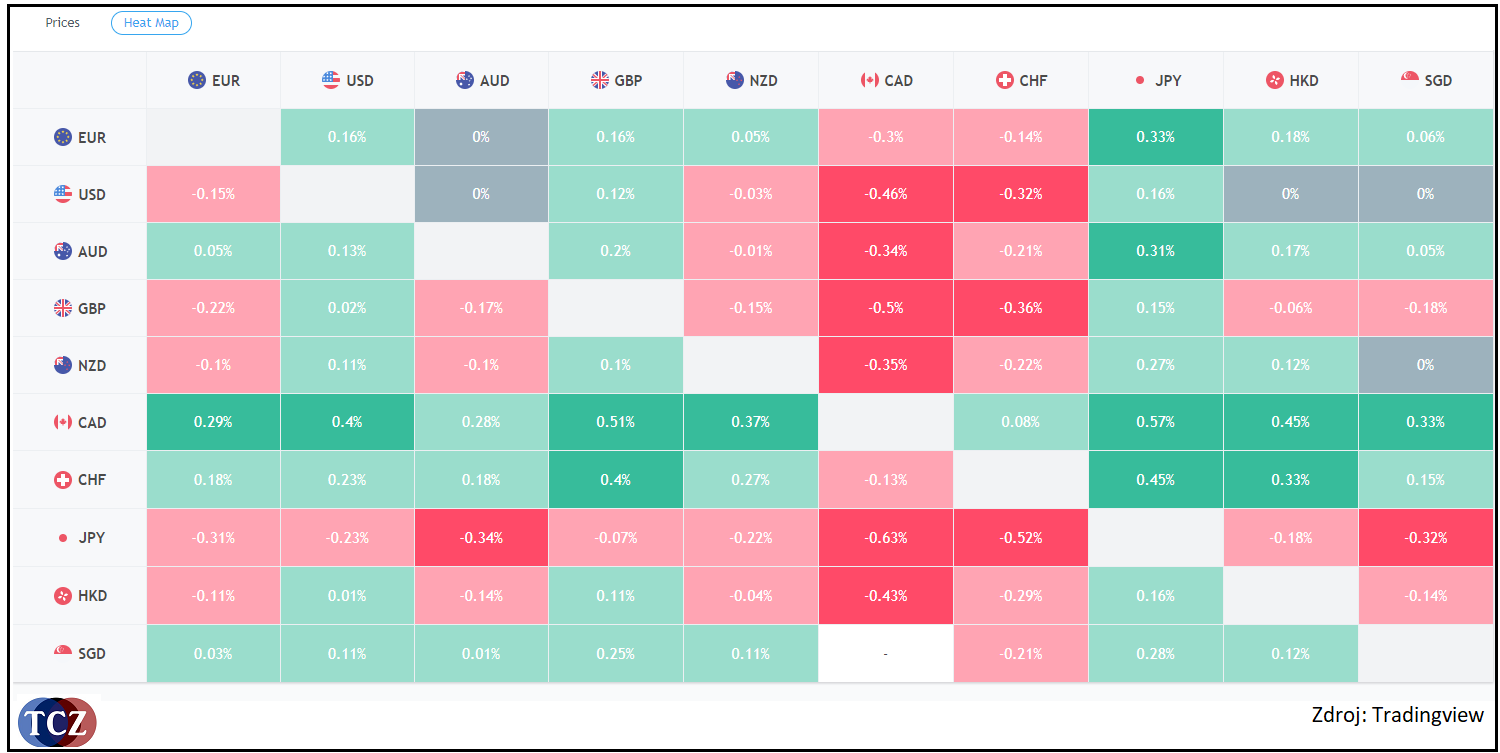Select the Heat Map tab

pos(151,23)
